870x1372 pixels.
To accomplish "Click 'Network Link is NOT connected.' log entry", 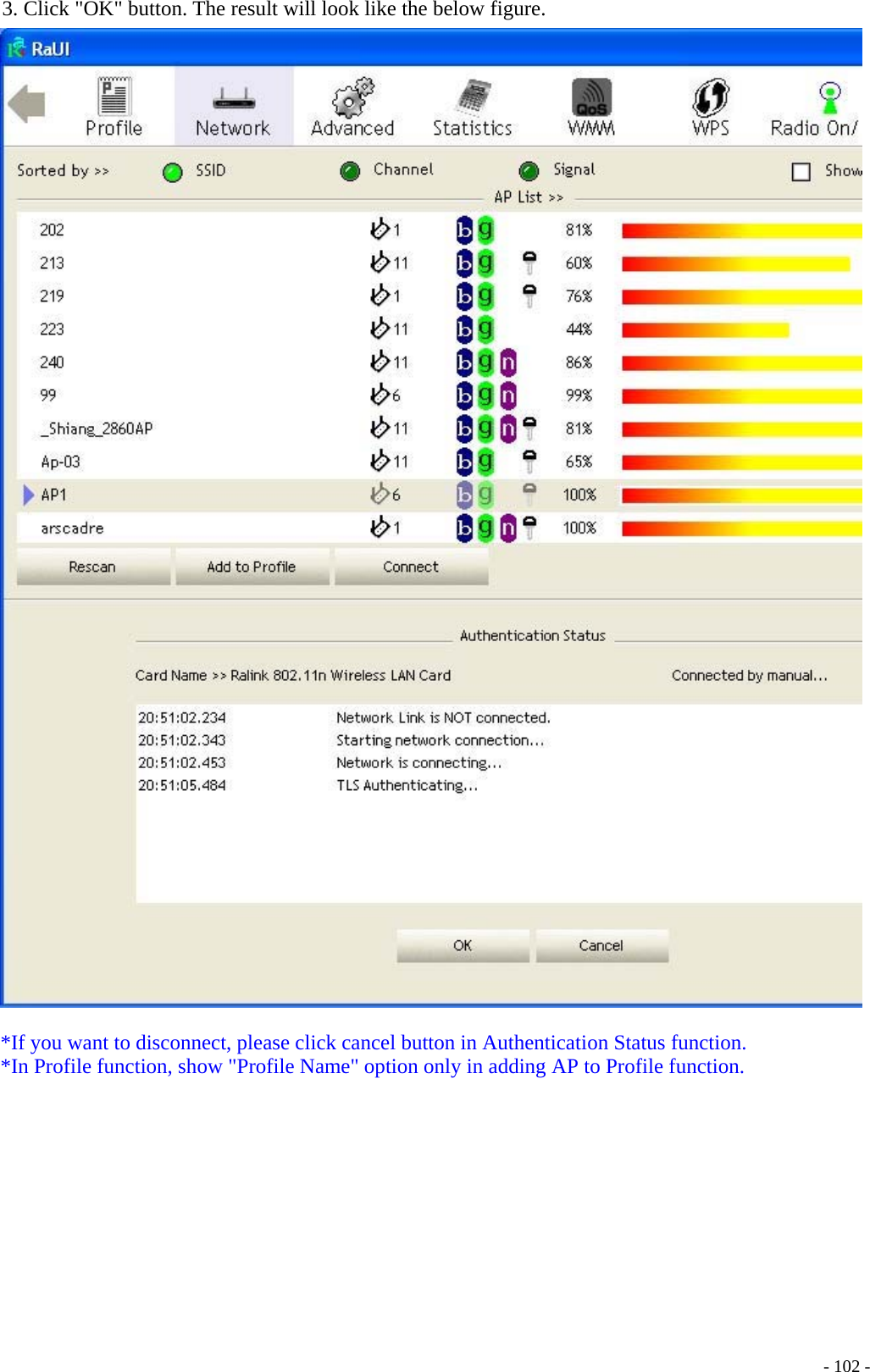I will click(443, 717).
